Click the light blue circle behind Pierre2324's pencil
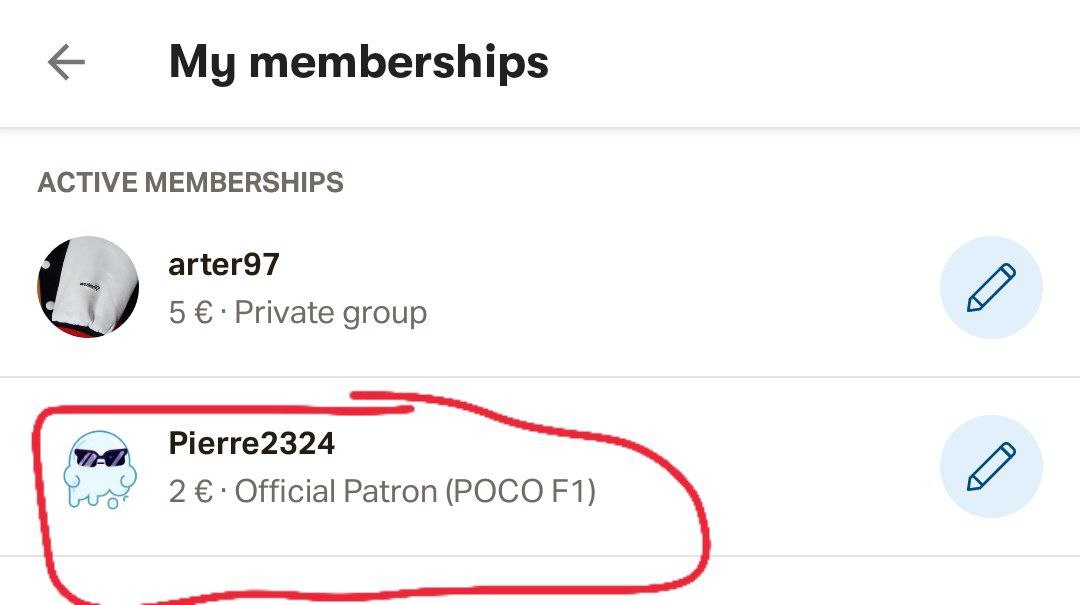The width and height of the screenshot is (1080, 605). point(990,466)
